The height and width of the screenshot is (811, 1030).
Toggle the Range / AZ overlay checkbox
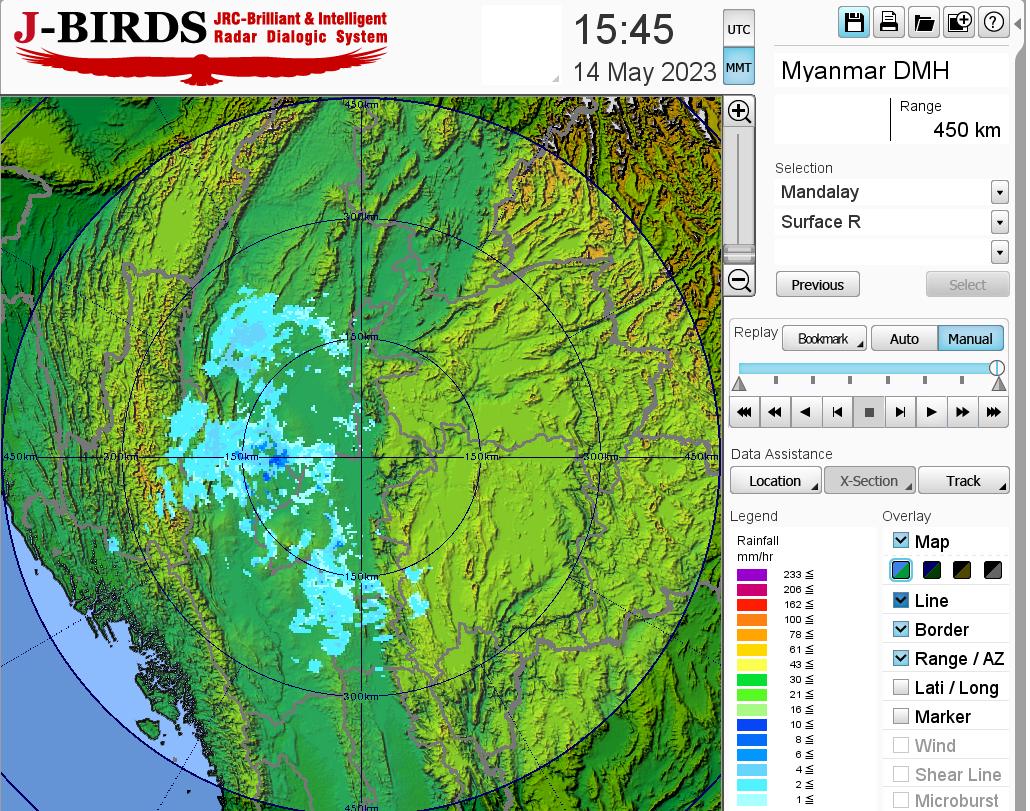(x=901, y=658)
